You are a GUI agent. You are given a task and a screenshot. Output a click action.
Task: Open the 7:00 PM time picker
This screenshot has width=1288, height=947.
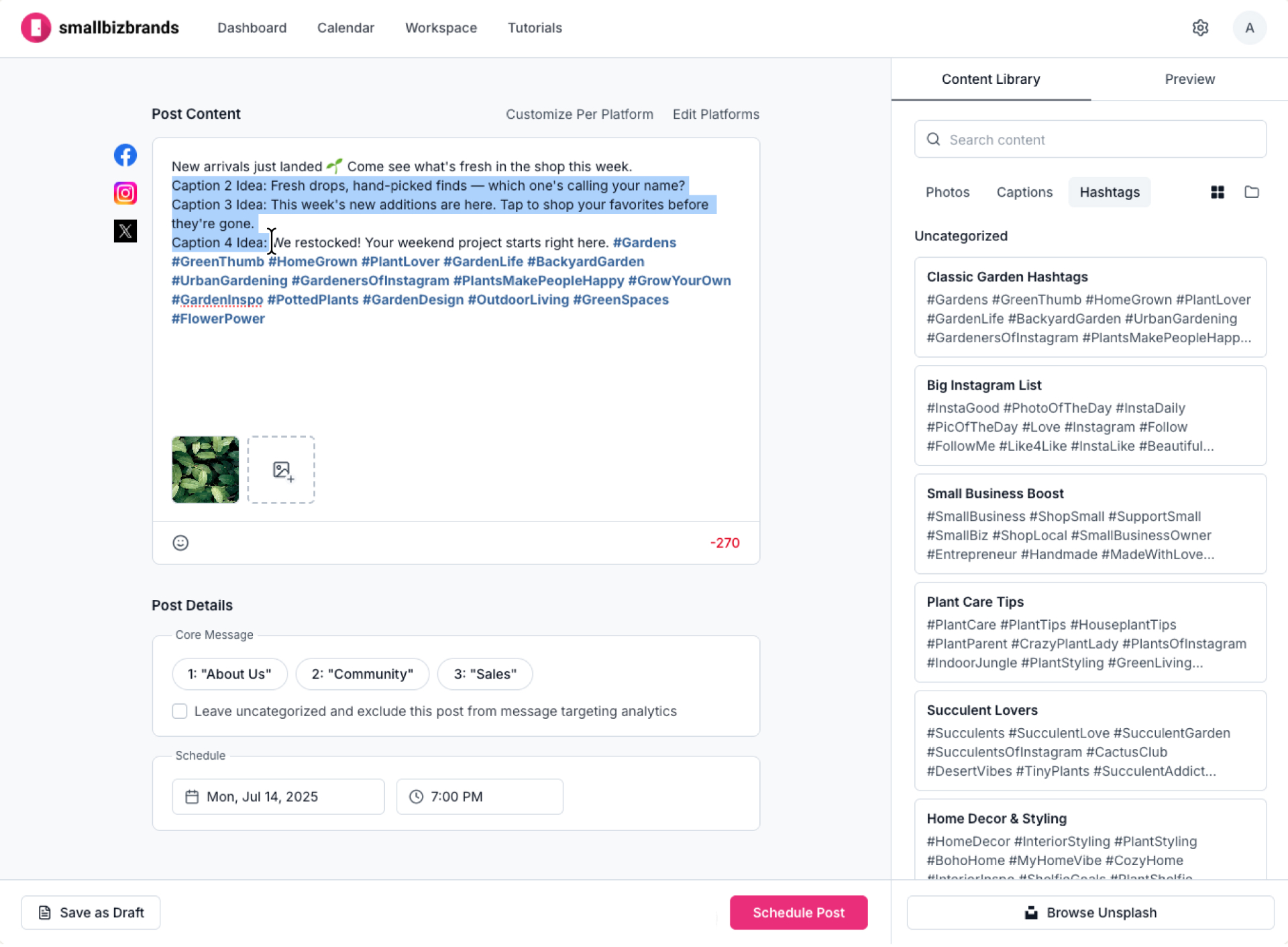[480, 797]
